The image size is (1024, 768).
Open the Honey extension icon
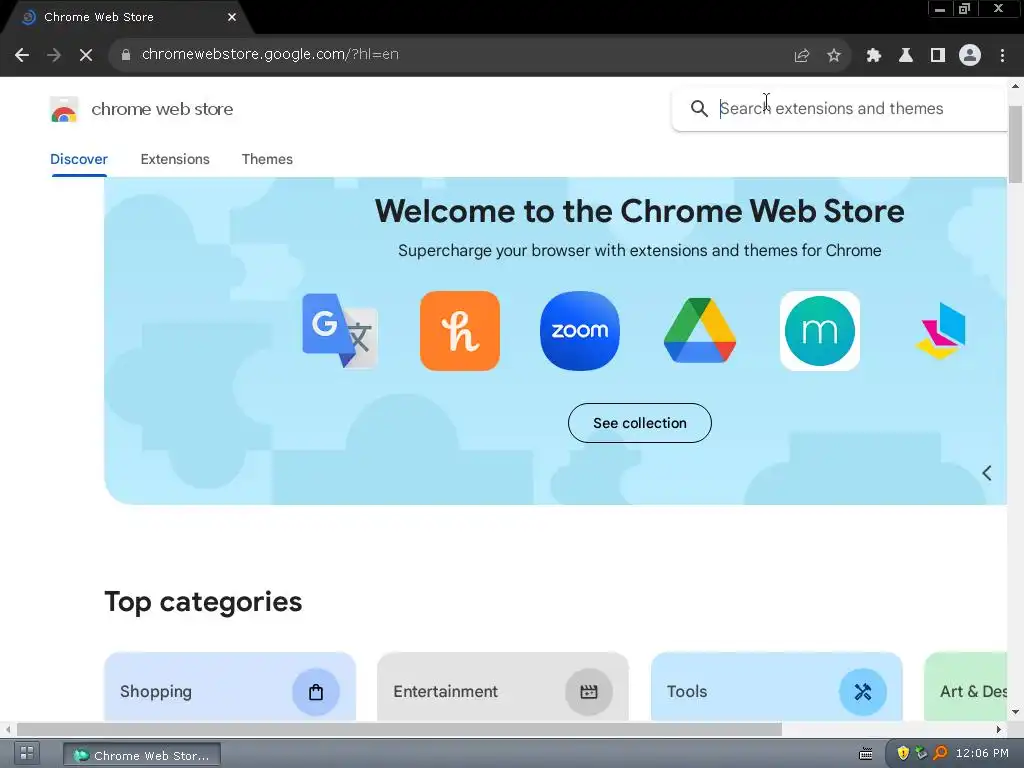[460, 330]
